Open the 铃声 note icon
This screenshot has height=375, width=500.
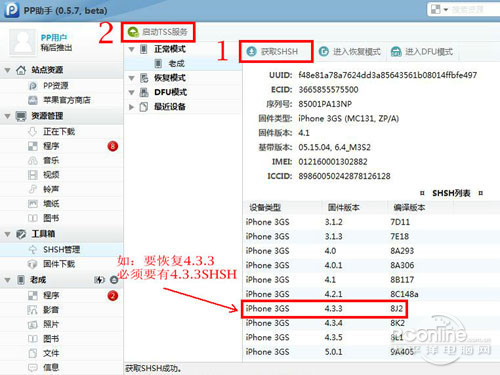tap(33, 189)
